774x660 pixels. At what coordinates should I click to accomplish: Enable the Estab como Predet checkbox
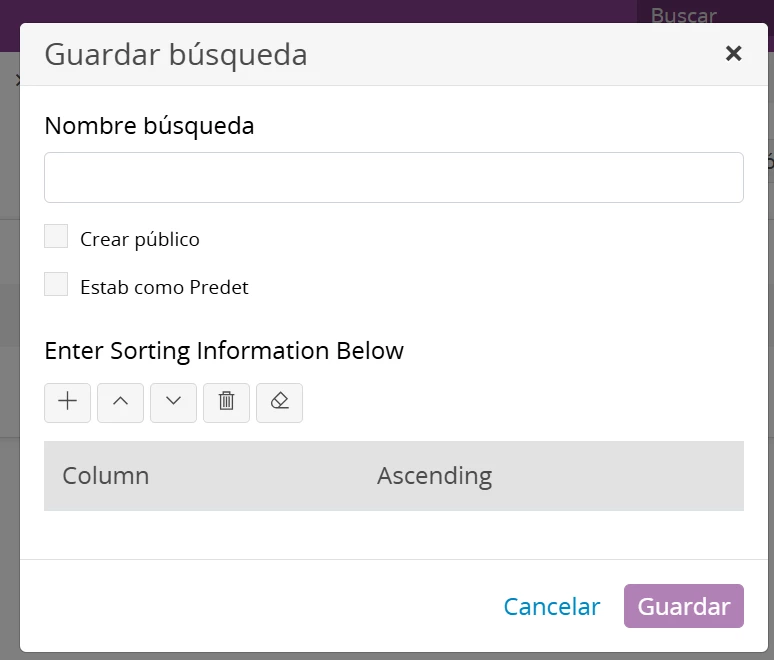[x=56, y=284]
